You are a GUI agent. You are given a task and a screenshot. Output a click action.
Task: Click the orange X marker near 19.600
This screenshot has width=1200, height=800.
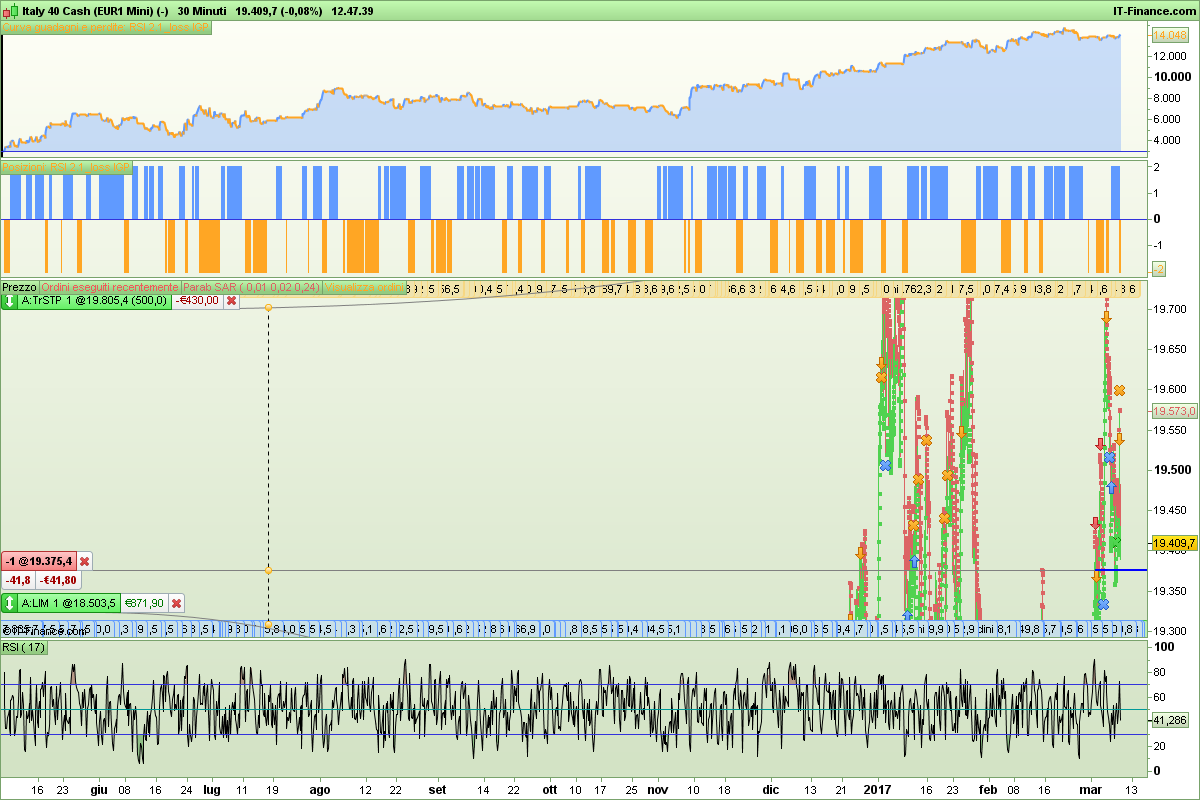click(1119, 390)
